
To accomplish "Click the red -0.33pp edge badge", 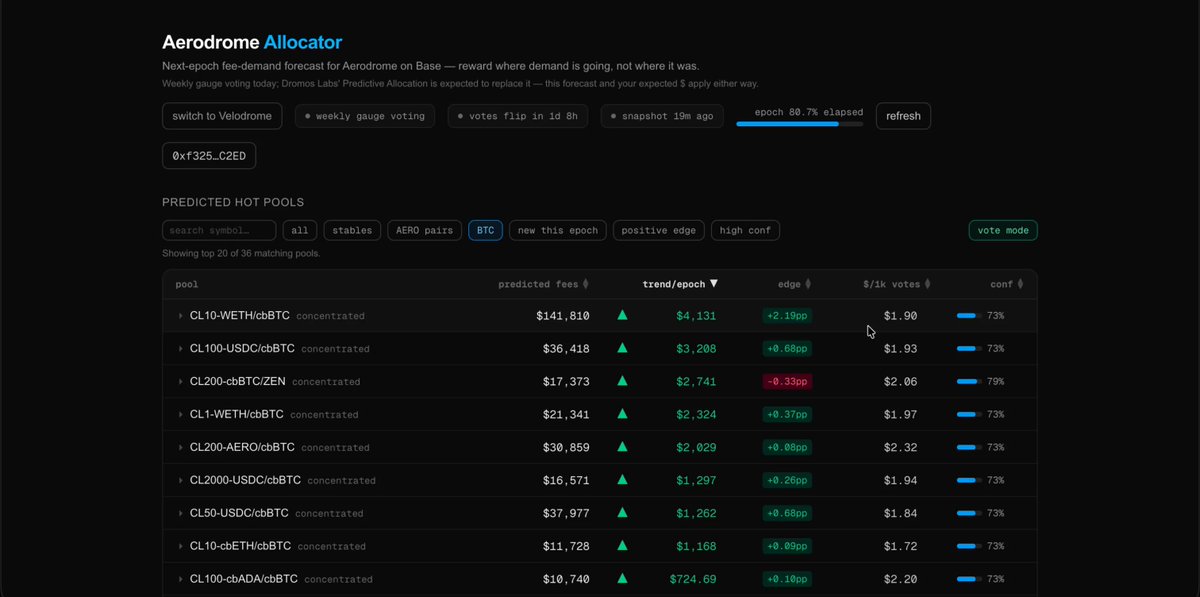I will 787,382.
